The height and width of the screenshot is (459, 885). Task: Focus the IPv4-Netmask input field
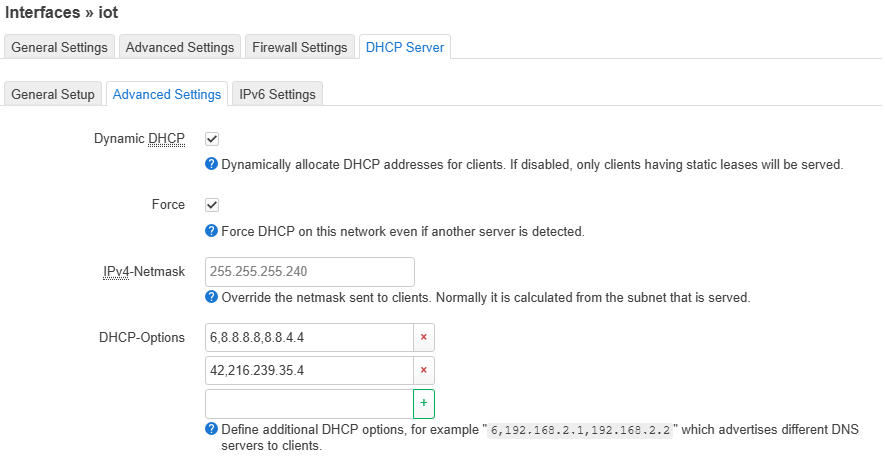pos(310,272)
